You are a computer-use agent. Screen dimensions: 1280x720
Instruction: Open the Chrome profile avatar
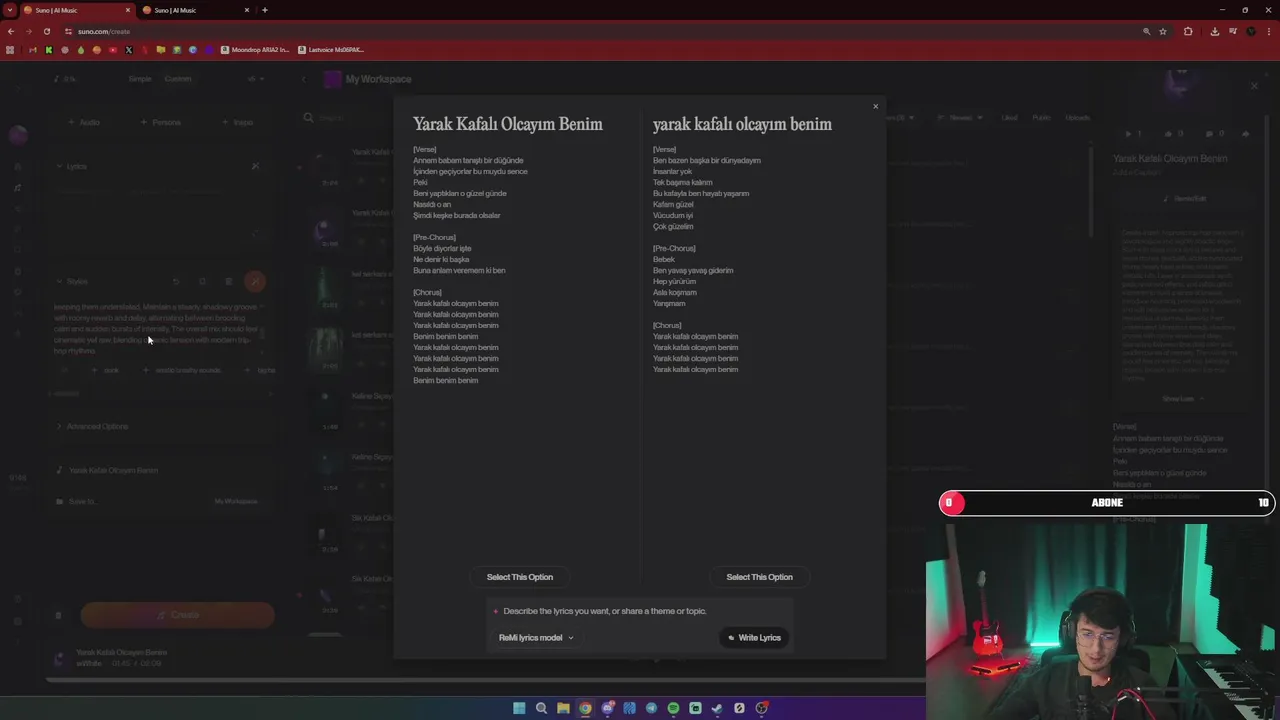pyautogui.click(x=1250, y=31)
